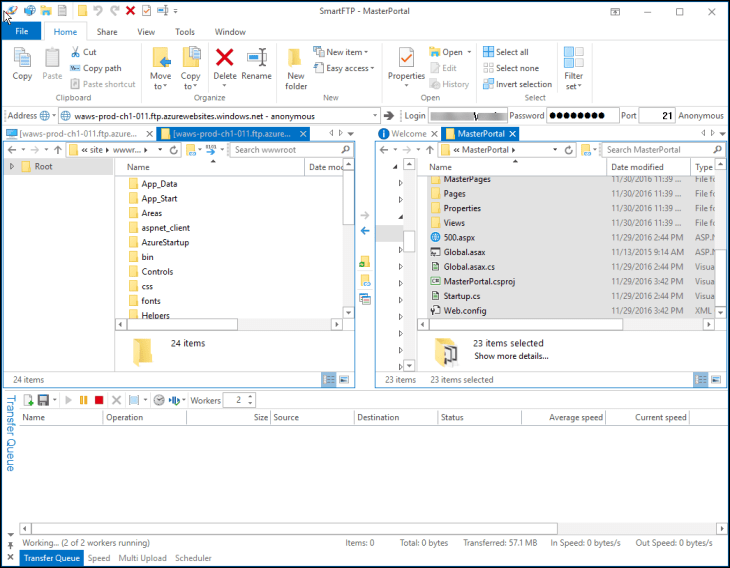Switch to the Speed bottom tab
This screenshot has width=730, height=568.
99,558
